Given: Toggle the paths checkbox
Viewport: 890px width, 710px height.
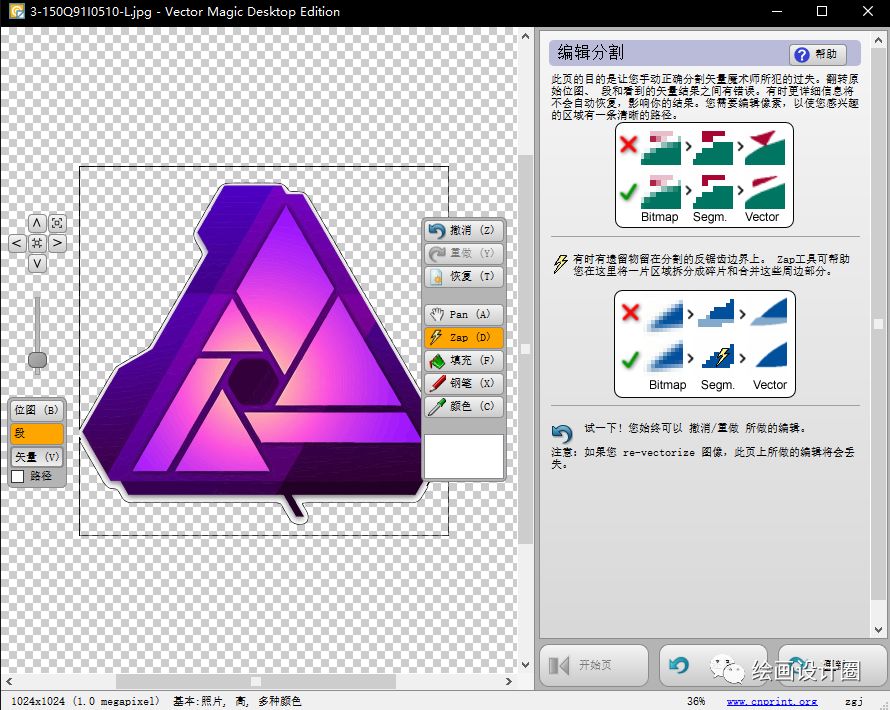Looking at the screenshot, I should tap(18, 476).
